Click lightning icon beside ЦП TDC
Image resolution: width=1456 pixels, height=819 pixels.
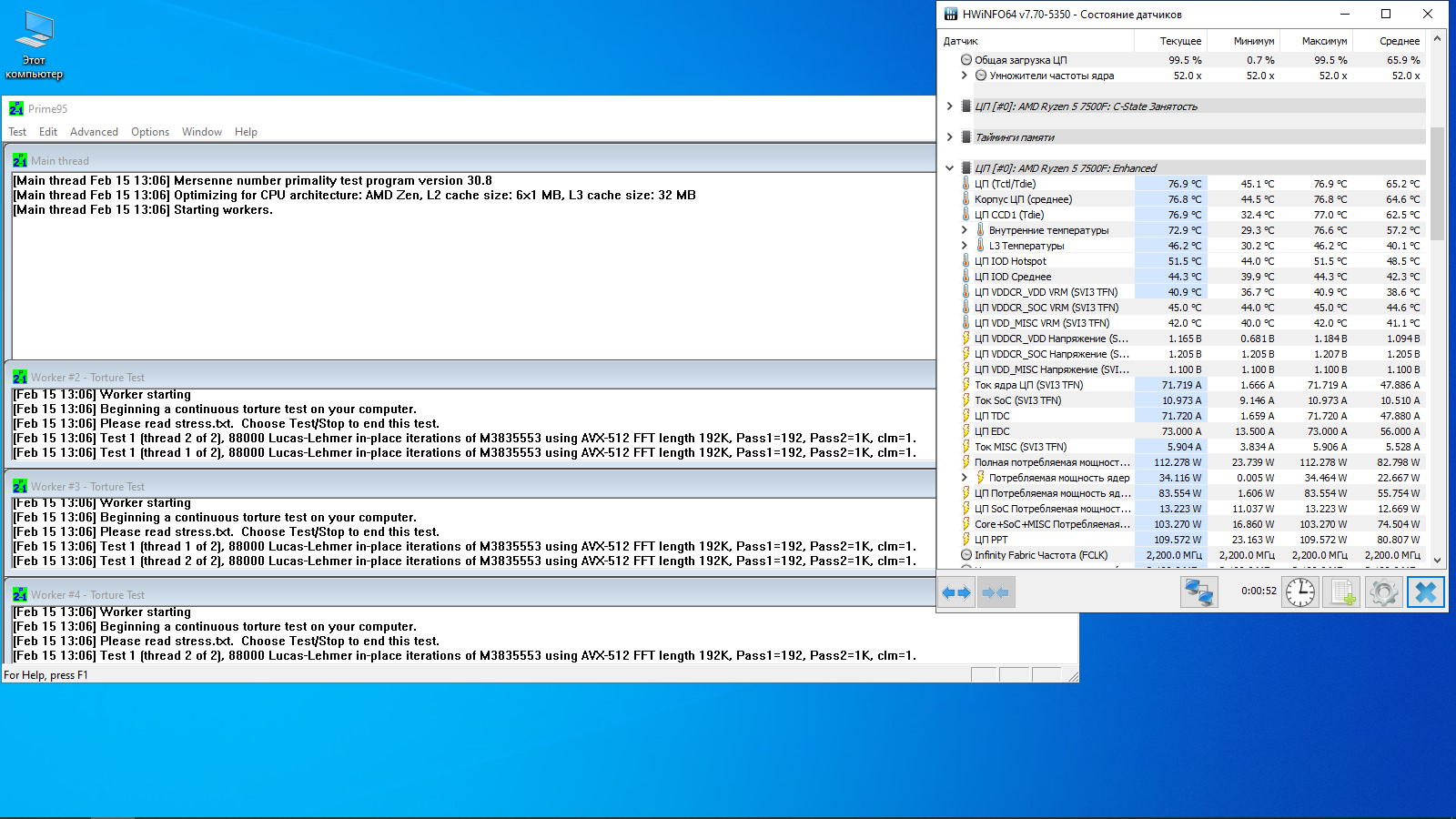click(x=966, y=416)
